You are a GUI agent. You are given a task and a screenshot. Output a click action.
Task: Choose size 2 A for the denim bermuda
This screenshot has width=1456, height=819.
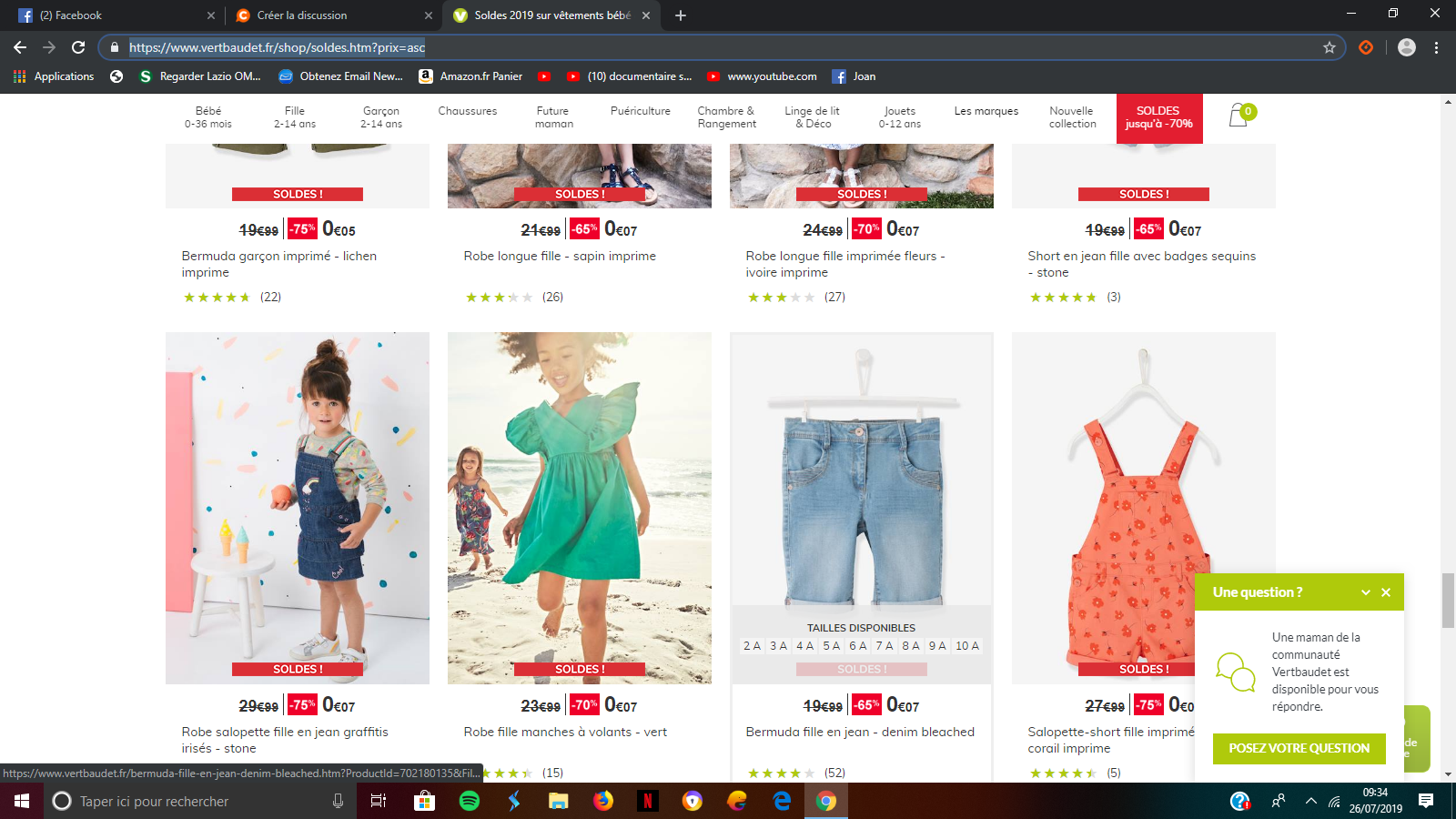coord(752,646)
